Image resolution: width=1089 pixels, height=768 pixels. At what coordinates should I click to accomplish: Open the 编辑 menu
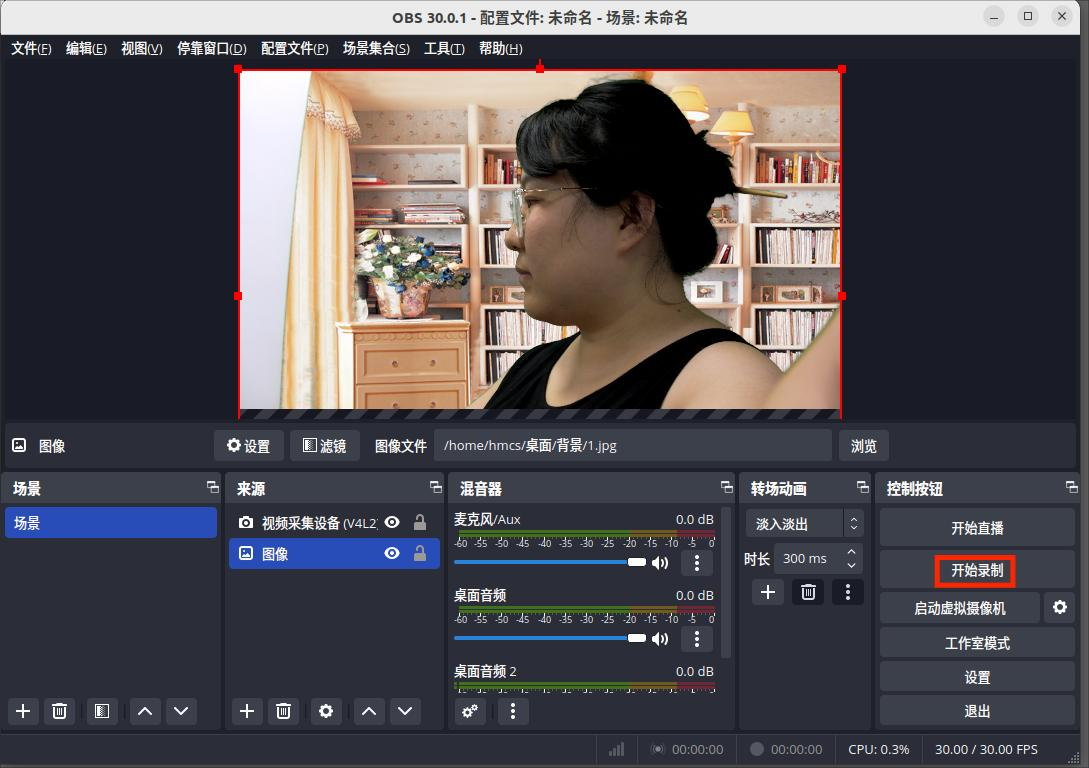click(x=86, y=49)
